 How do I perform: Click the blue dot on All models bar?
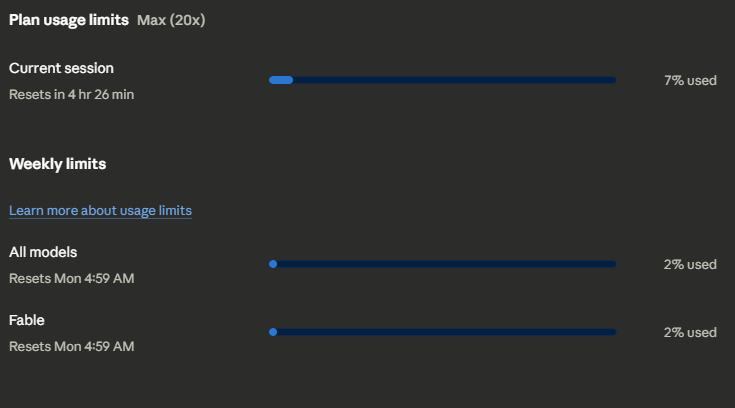click(x=273, y=264)
